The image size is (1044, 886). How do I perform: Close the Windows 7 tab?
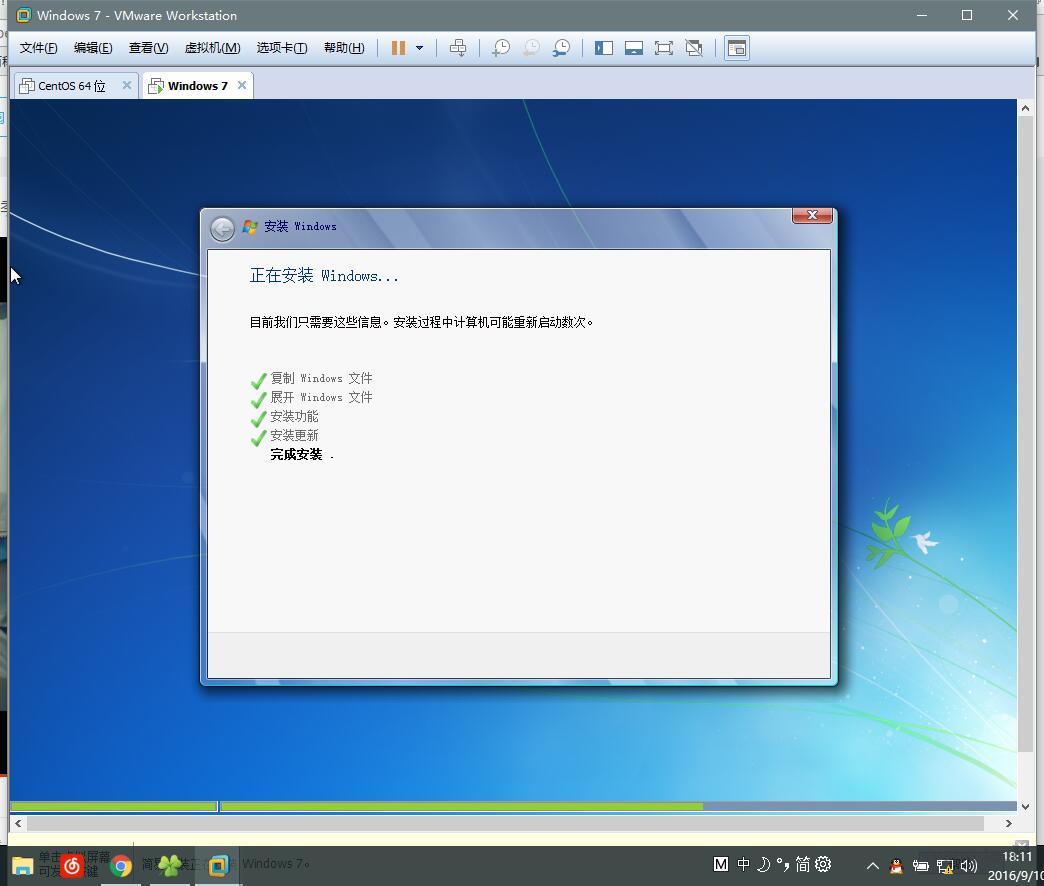coord(242,85)
